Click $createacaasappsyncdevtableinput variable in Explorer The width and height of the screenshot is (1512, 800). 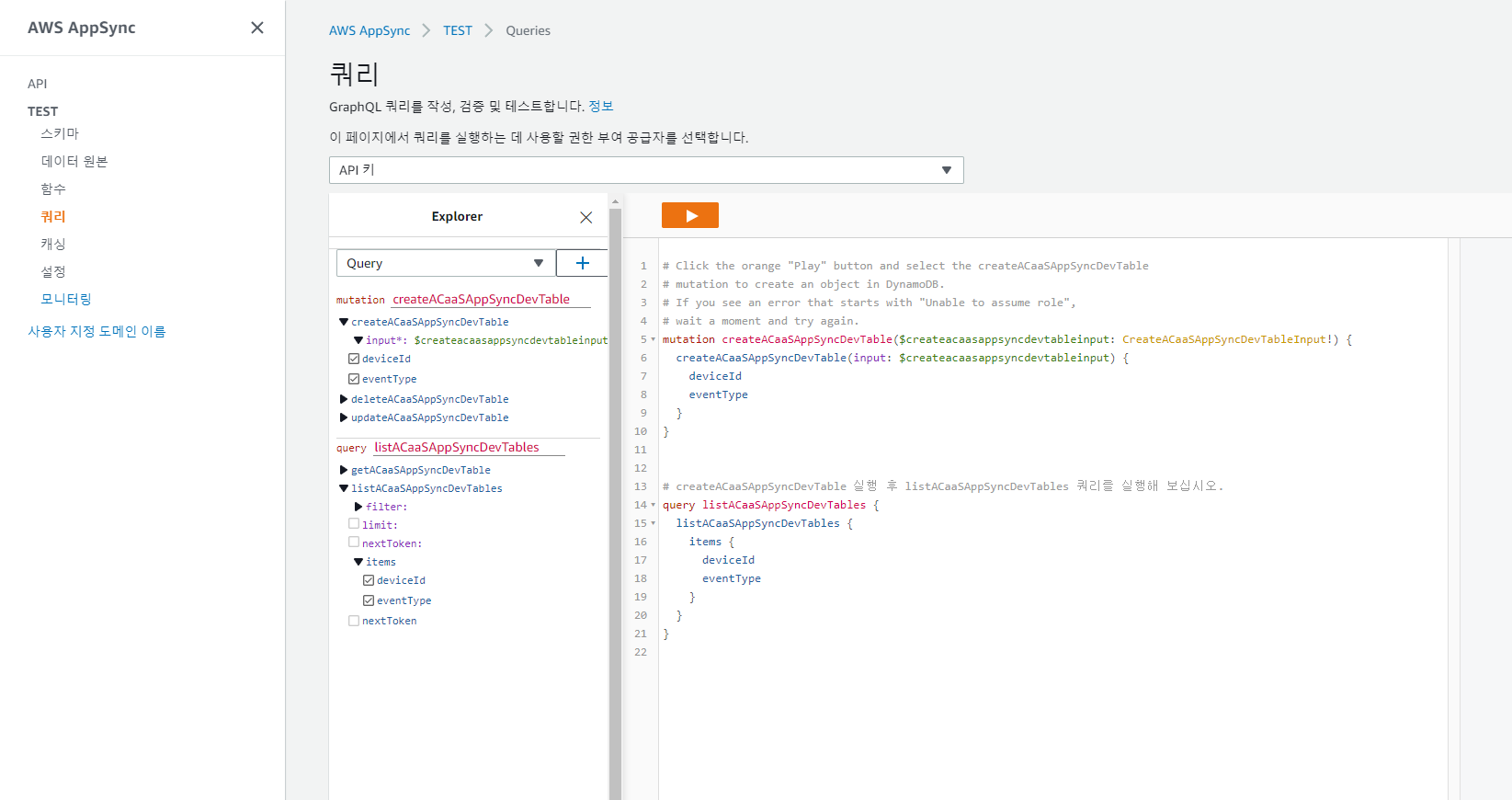510,340
